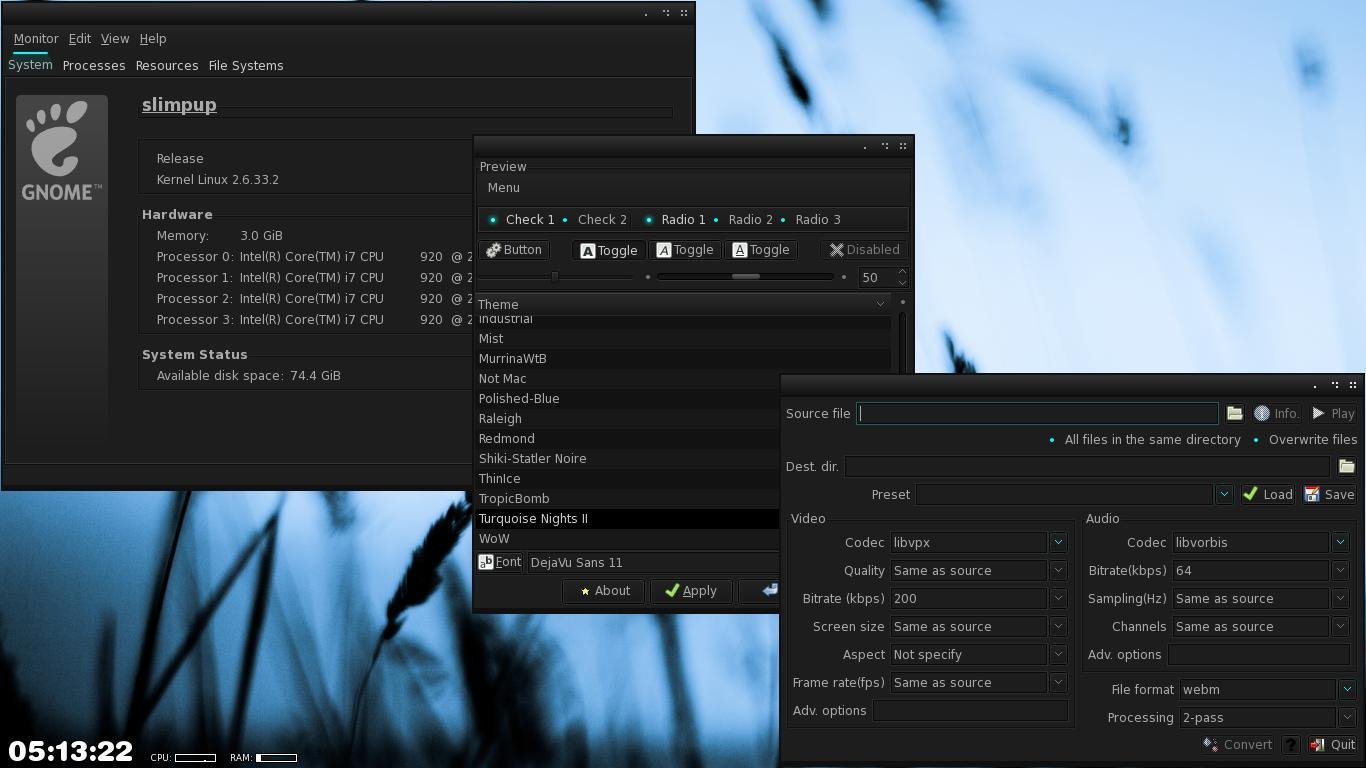Open the File format dropdown arrow
This screenshot has width=1366, height=768.
point(1347,689)
